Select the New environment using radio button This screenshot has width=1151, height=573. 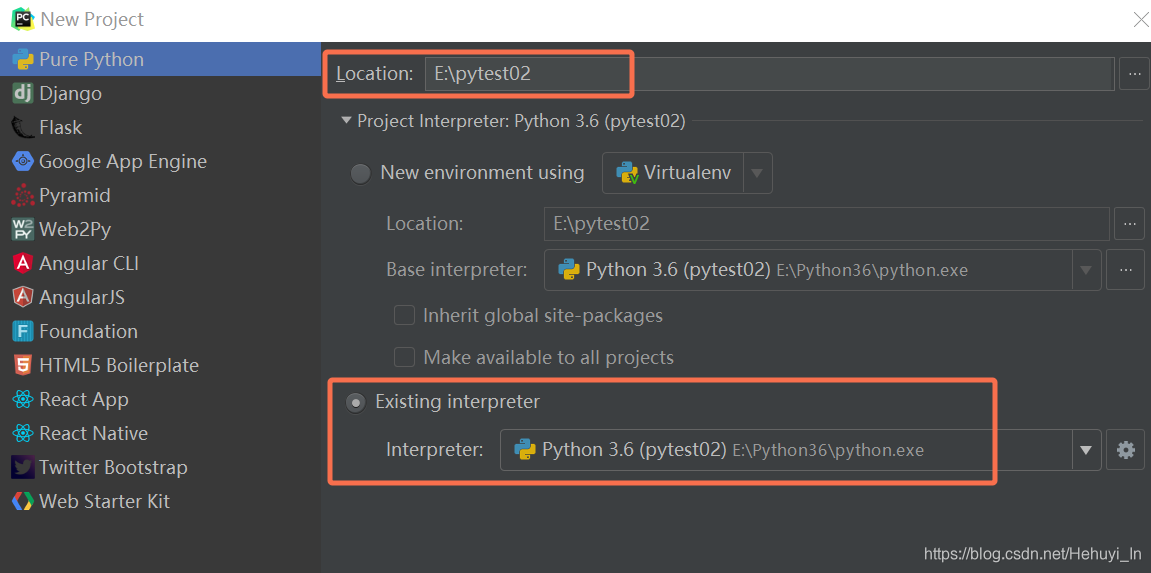360,173
